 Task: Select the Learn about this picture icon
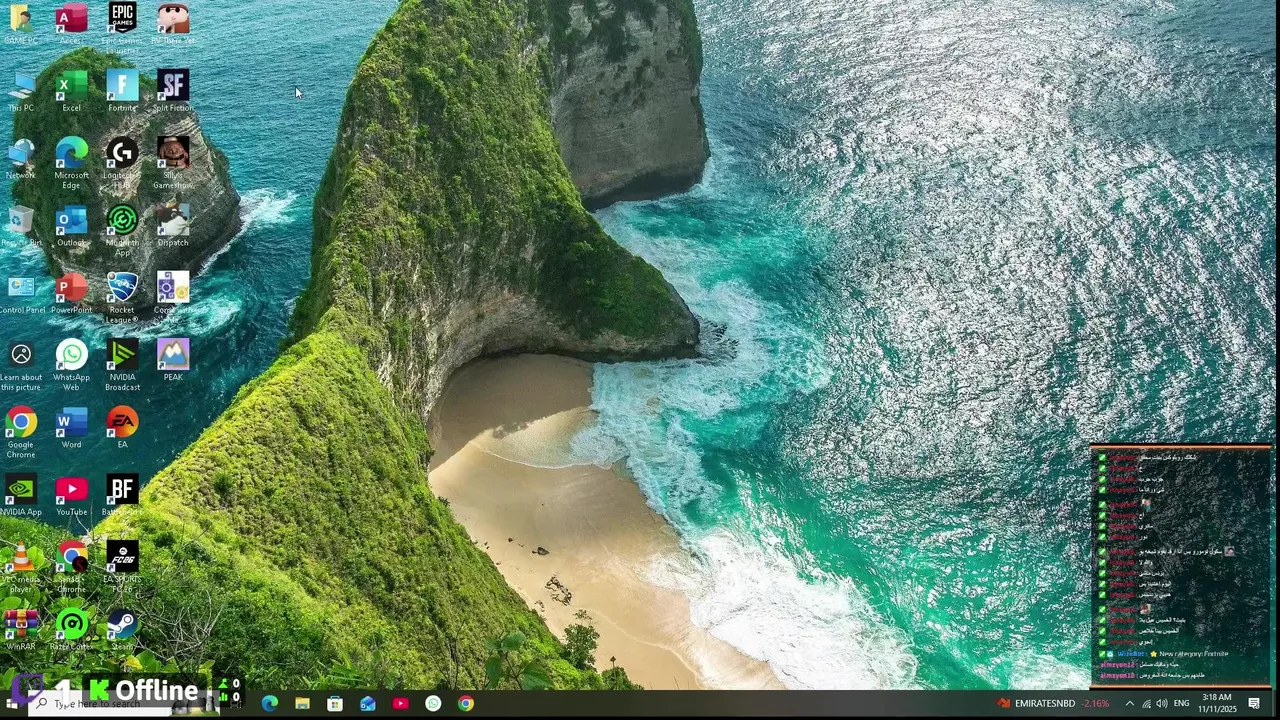click(x=21, y=365)
